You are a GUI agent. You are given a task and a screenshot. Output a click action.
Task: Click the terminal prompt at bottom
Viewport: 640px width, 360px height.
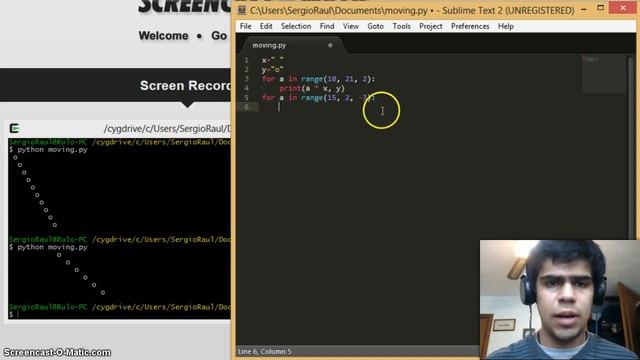coord(13,314)
